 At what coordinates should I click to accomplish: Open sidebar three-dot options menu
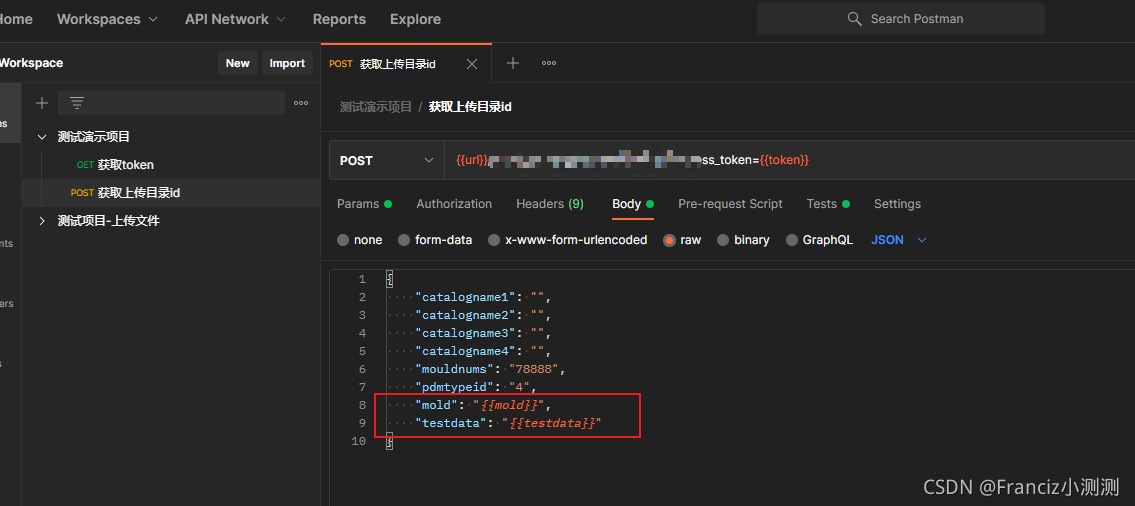tap(301, 103)
